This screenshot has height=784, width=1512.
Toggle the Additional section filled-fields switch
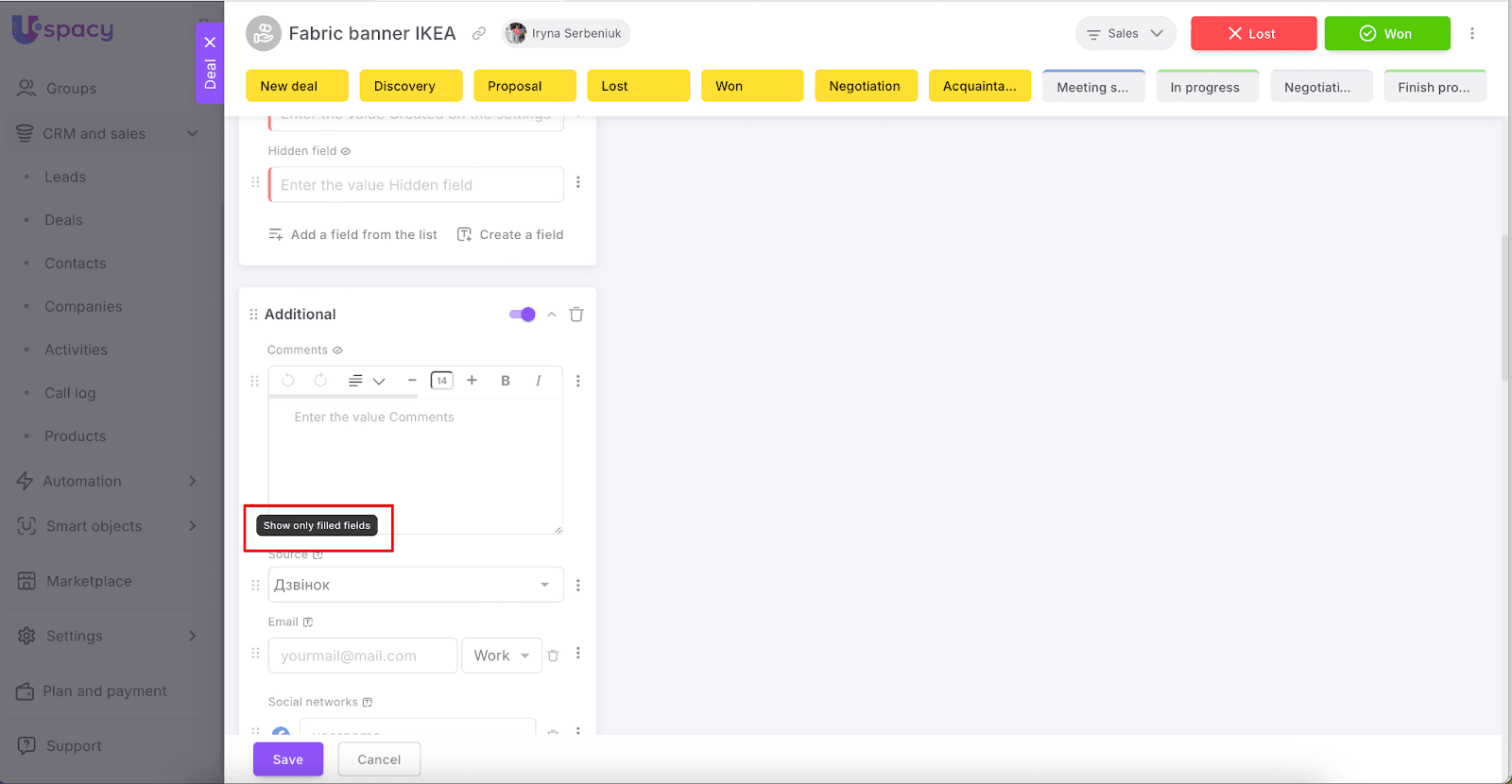tap(522, 315)
